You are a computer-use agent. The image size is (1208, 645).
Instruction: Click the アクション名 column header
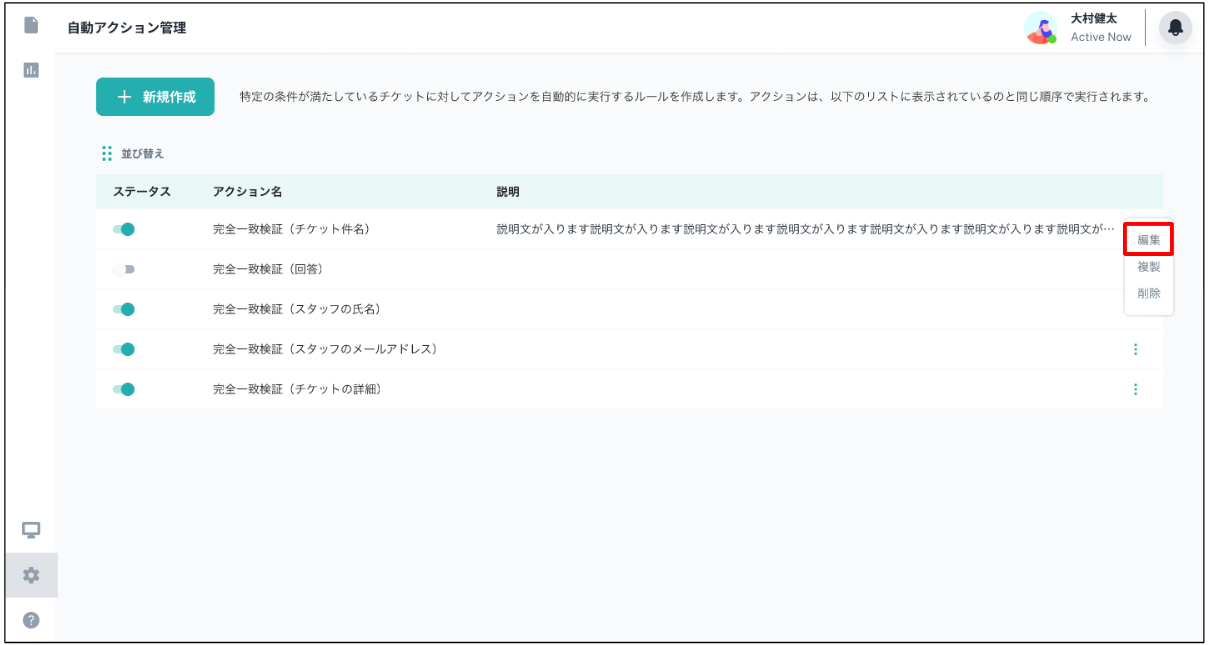(247, 191)
